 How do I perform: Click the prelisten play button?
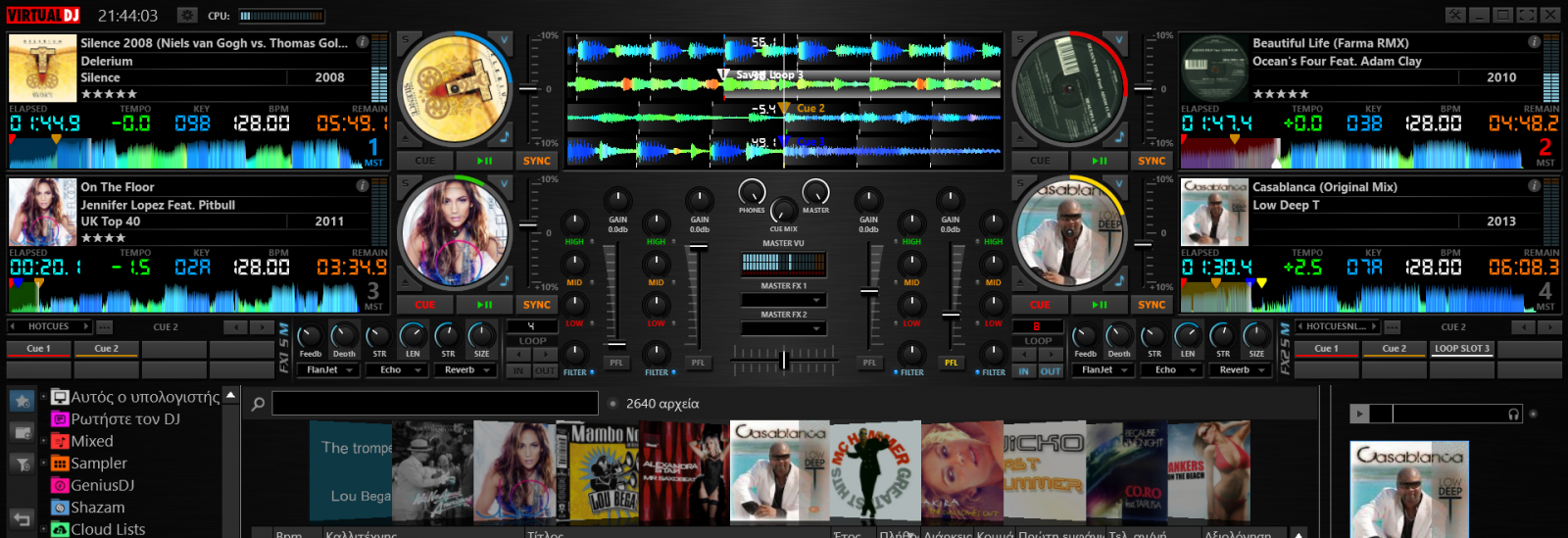pyautogui.click(x=1358, y=414)
